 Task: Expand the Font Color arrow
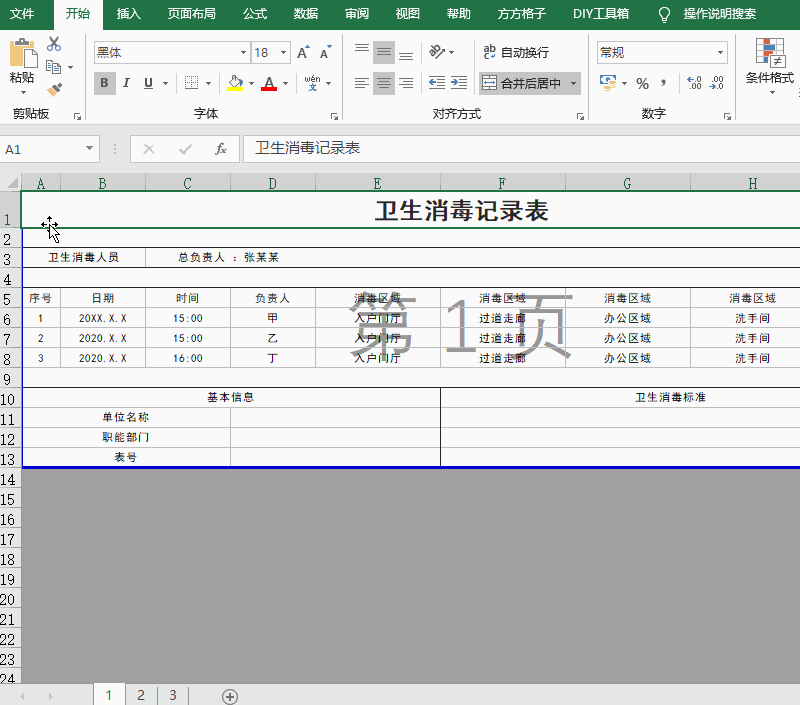pyautogui.click(x=285, y=83)
